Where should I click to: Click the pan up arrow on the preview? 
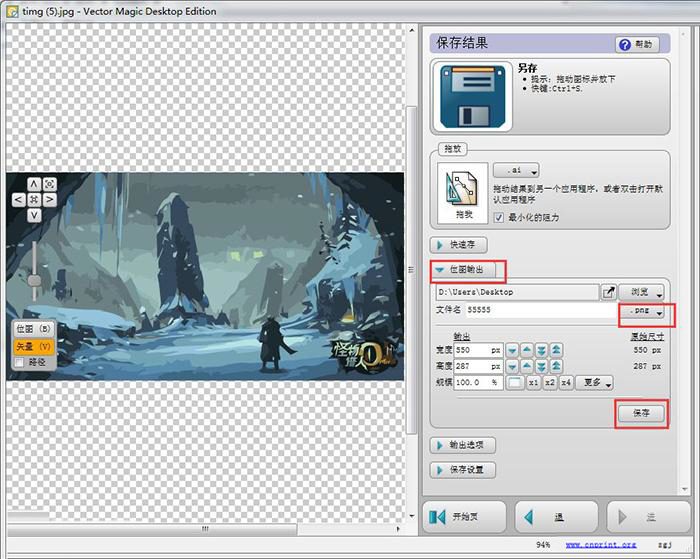point(34,184)
